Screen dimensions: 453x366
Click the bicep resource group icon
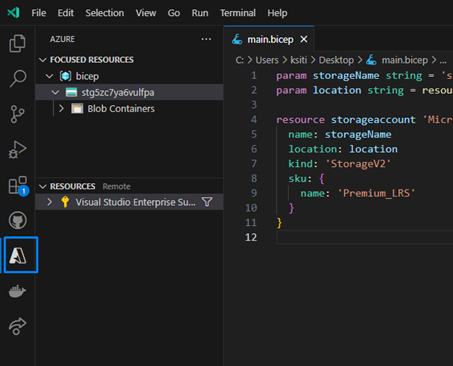(65, 76)
